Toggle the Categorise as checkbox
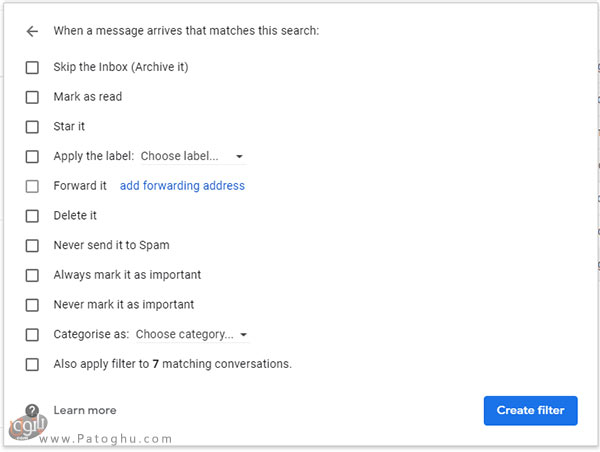This screenshot has width=600, height=452. pyautogui.click(x=32, y=334)
